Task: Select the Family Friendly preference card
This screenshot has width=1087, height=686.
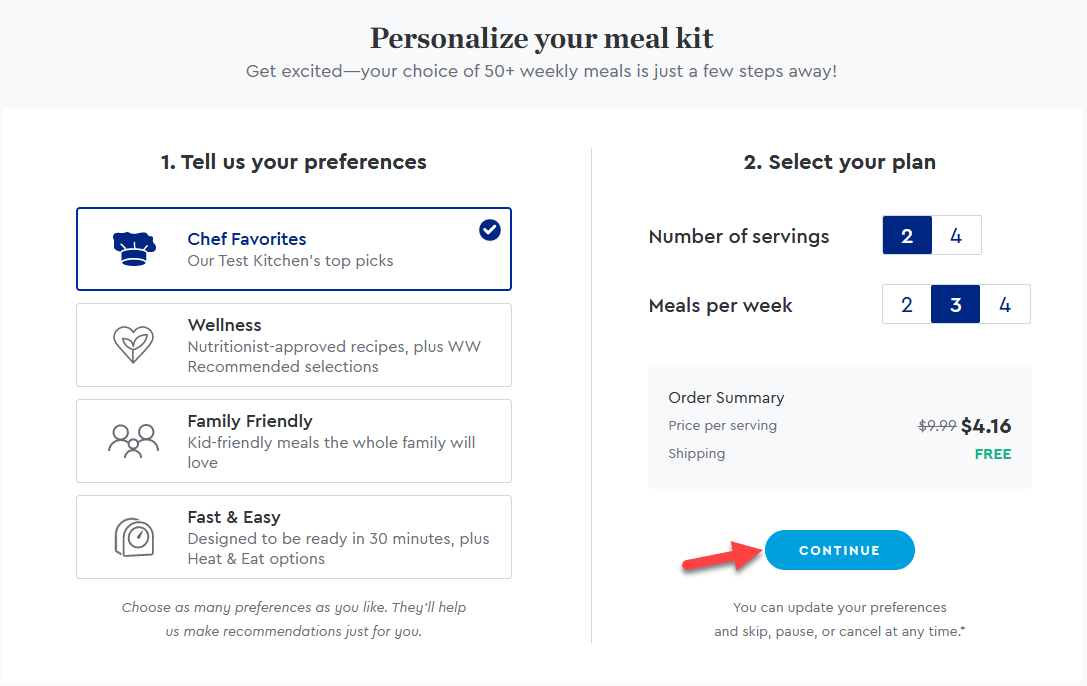Action: [294, 441]
